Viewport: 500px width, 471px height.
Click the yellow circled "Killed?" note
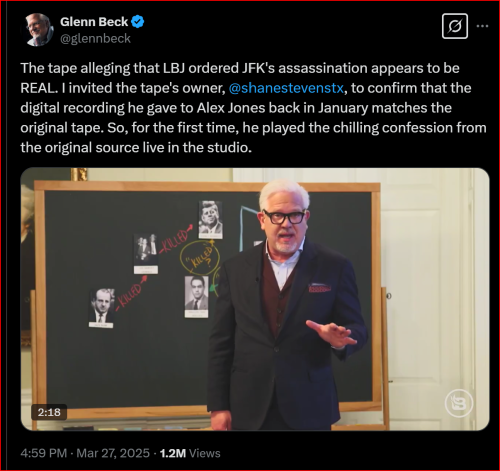(200, 258)
